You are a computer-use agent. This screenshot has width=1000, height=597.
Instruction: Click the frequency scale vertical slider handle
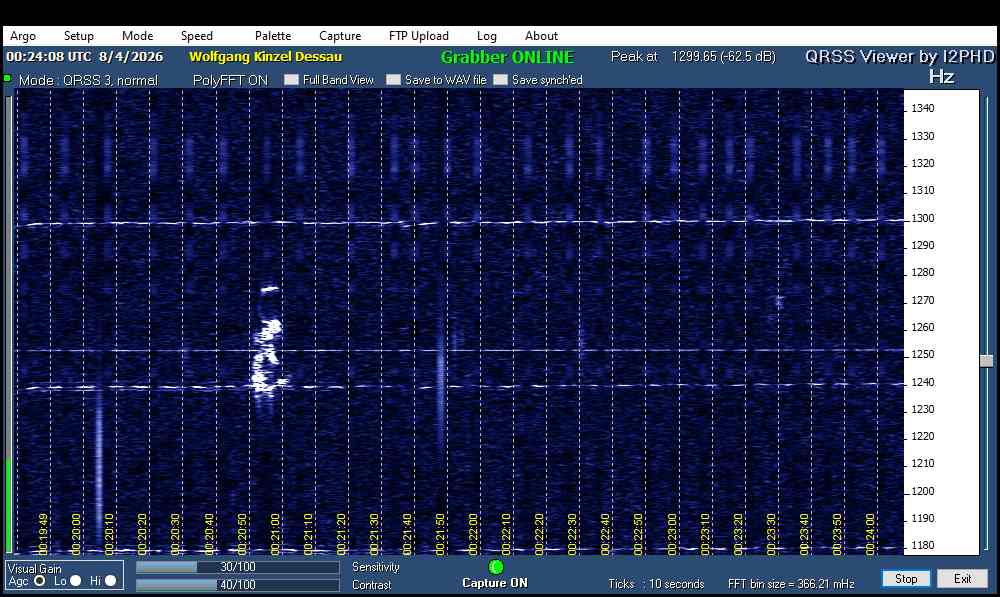pyautogui.click(x=987, y=361)
